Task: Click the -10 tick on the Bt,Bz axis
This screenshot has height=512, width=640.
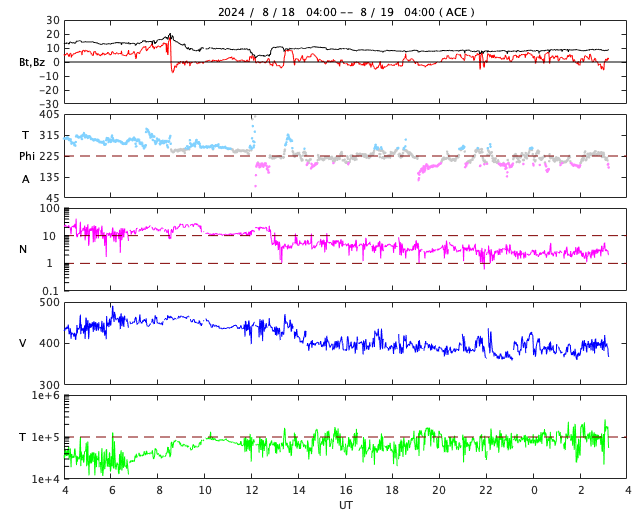Action: click(49, 76)
